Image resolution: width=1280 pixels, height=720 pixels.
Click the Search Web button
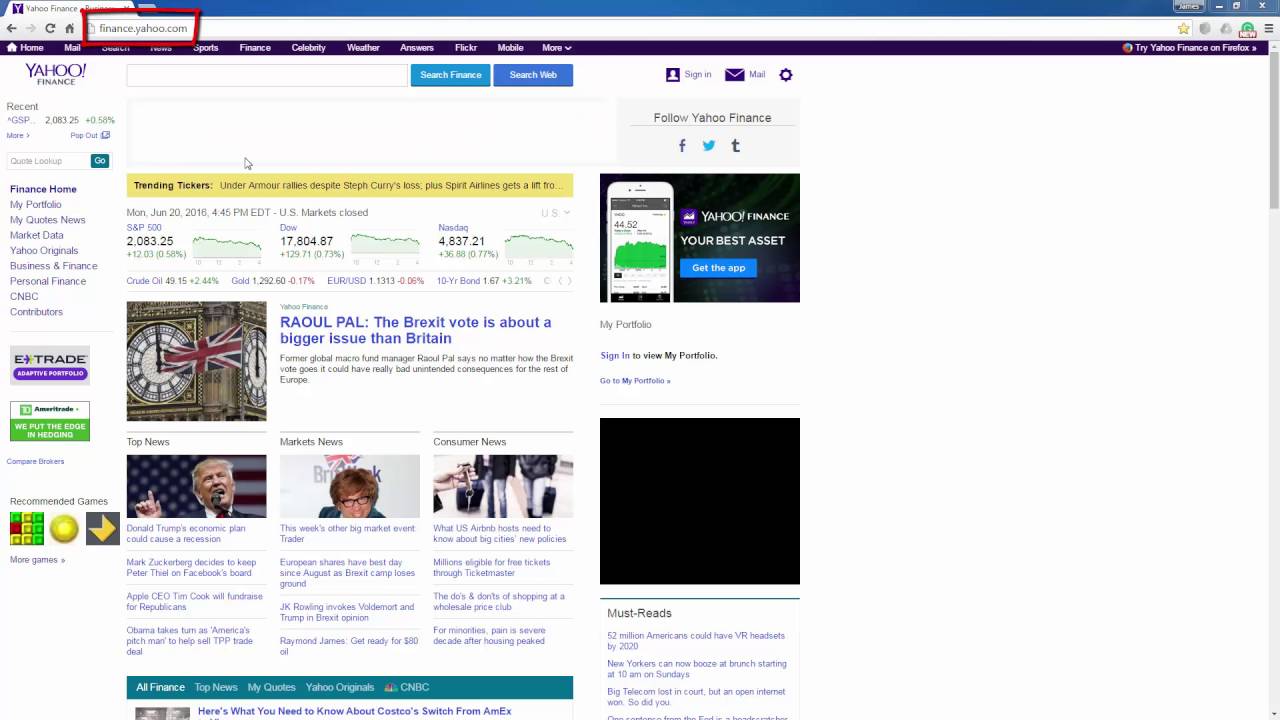[x=533, y=75]
